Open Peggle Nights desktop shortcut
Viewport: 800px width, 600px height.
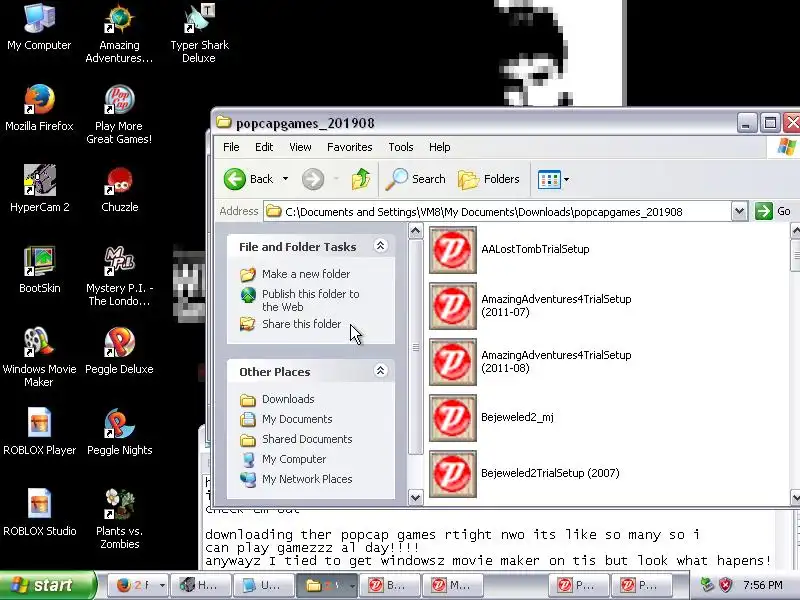tap(119, 431)
